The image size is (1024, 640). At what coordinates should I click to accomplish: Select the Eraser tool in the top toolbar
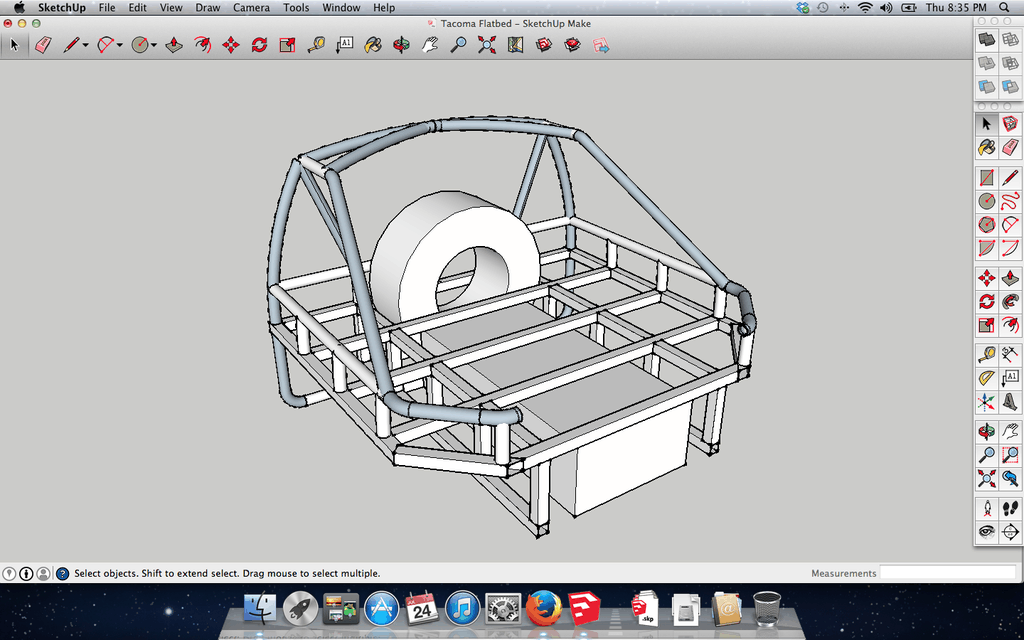43,45
